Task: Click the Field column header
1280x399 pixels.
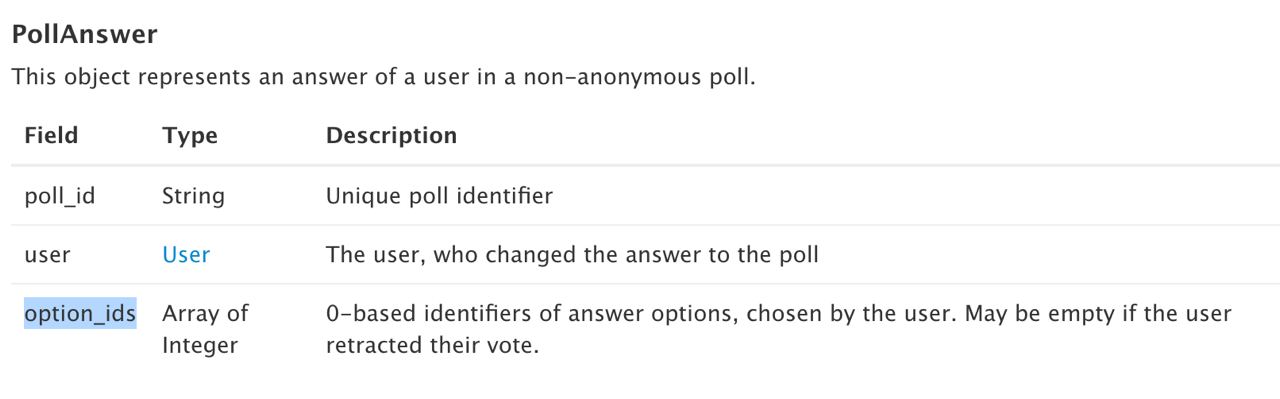Action: [51, 135]
